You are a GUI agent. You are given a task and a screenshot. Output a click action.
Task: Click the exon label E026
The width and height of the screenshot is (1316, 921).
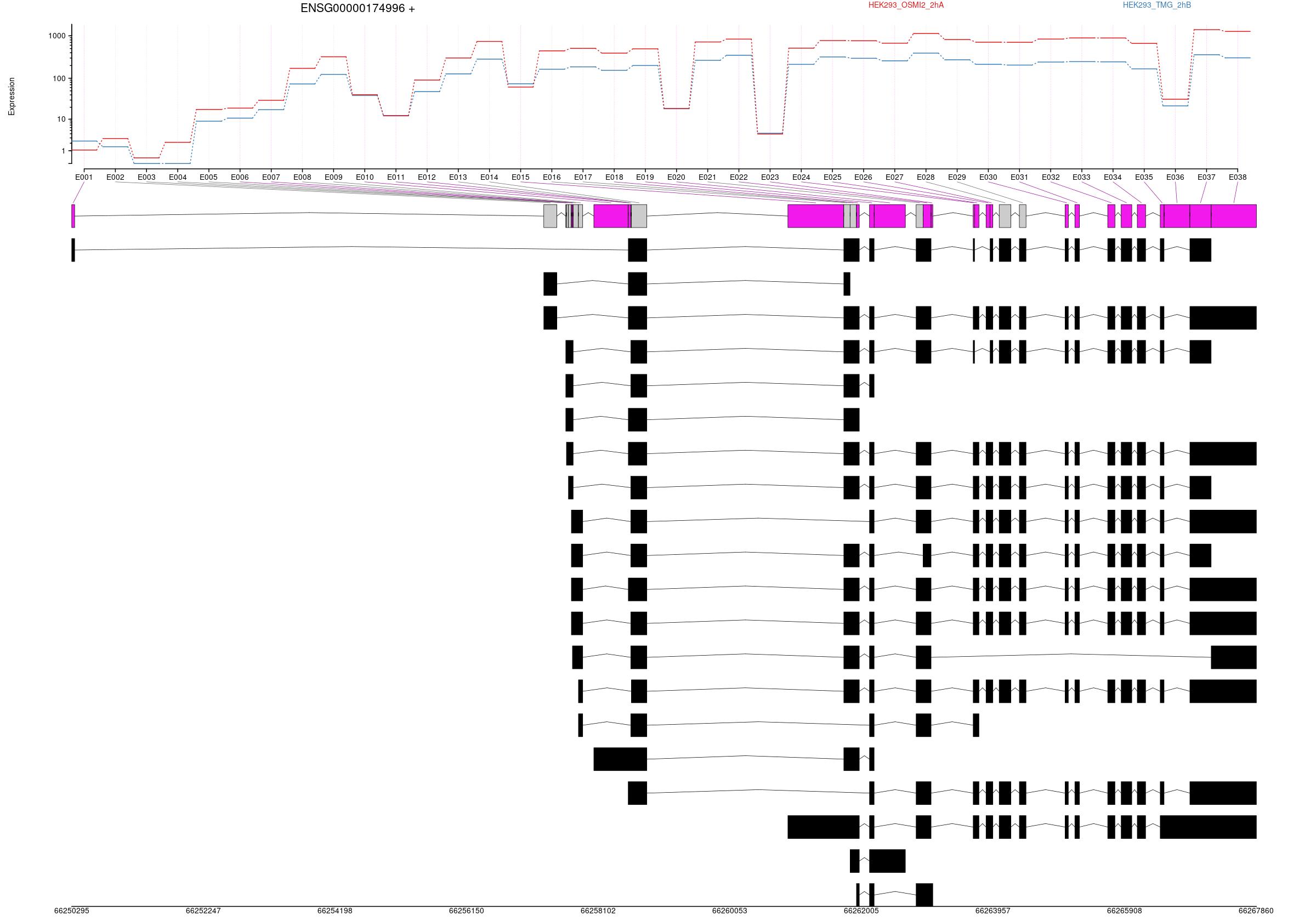pos(863,177)
